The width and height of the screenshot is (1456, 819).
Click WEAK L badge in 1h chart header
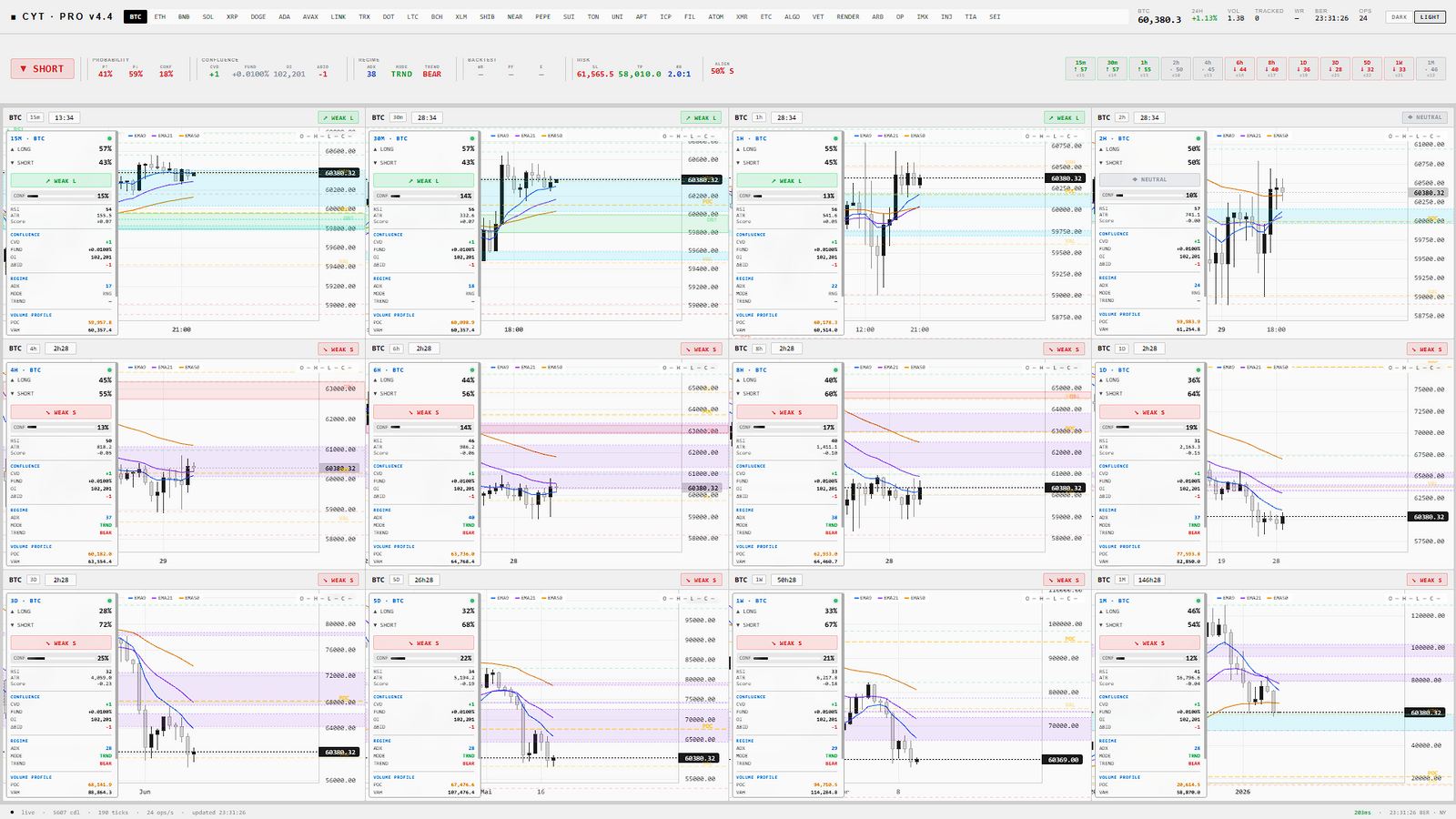[x=1065, y=117]
